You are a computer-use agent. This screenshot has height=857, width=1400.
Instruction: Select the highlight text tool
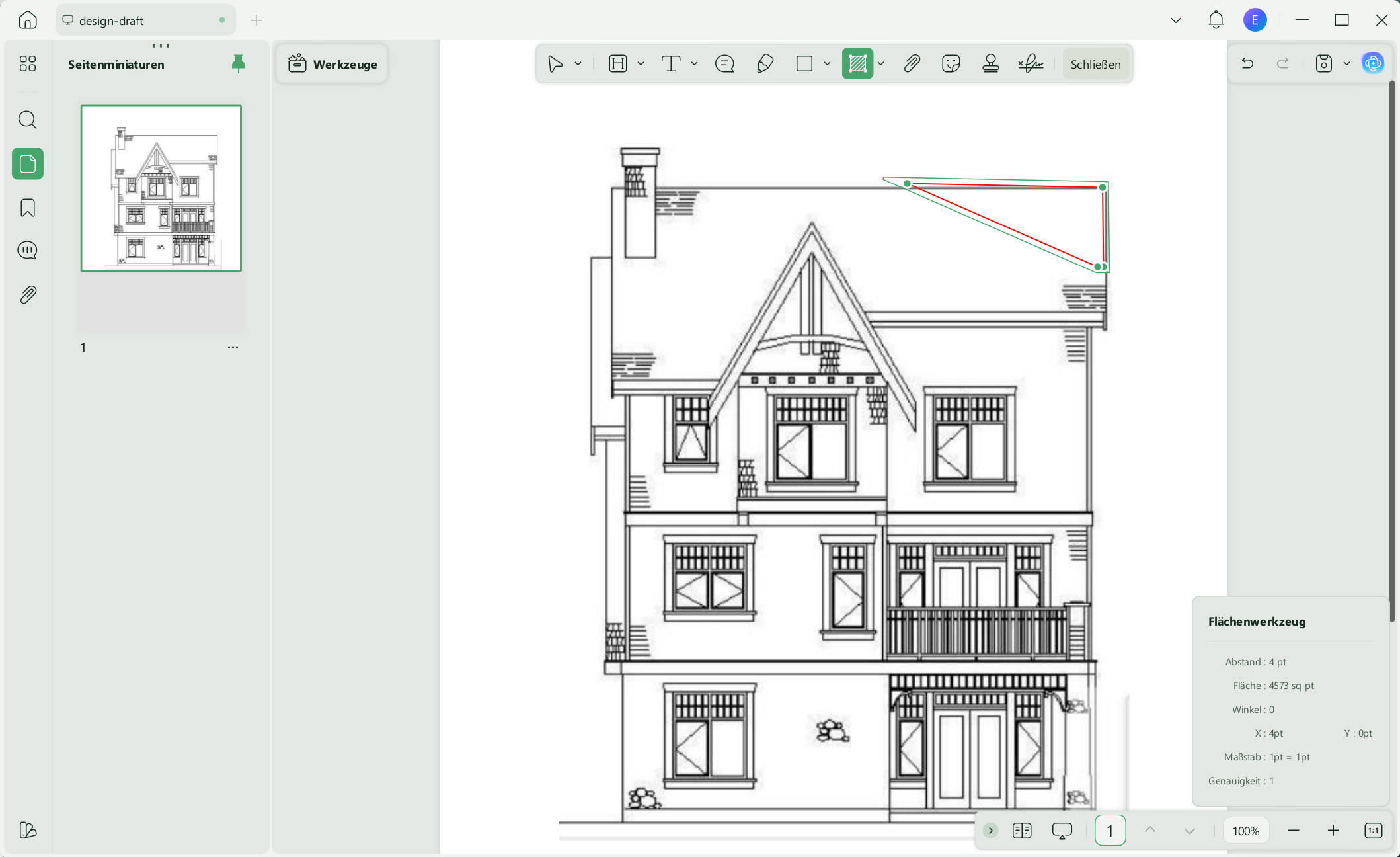tap(617, 64)
